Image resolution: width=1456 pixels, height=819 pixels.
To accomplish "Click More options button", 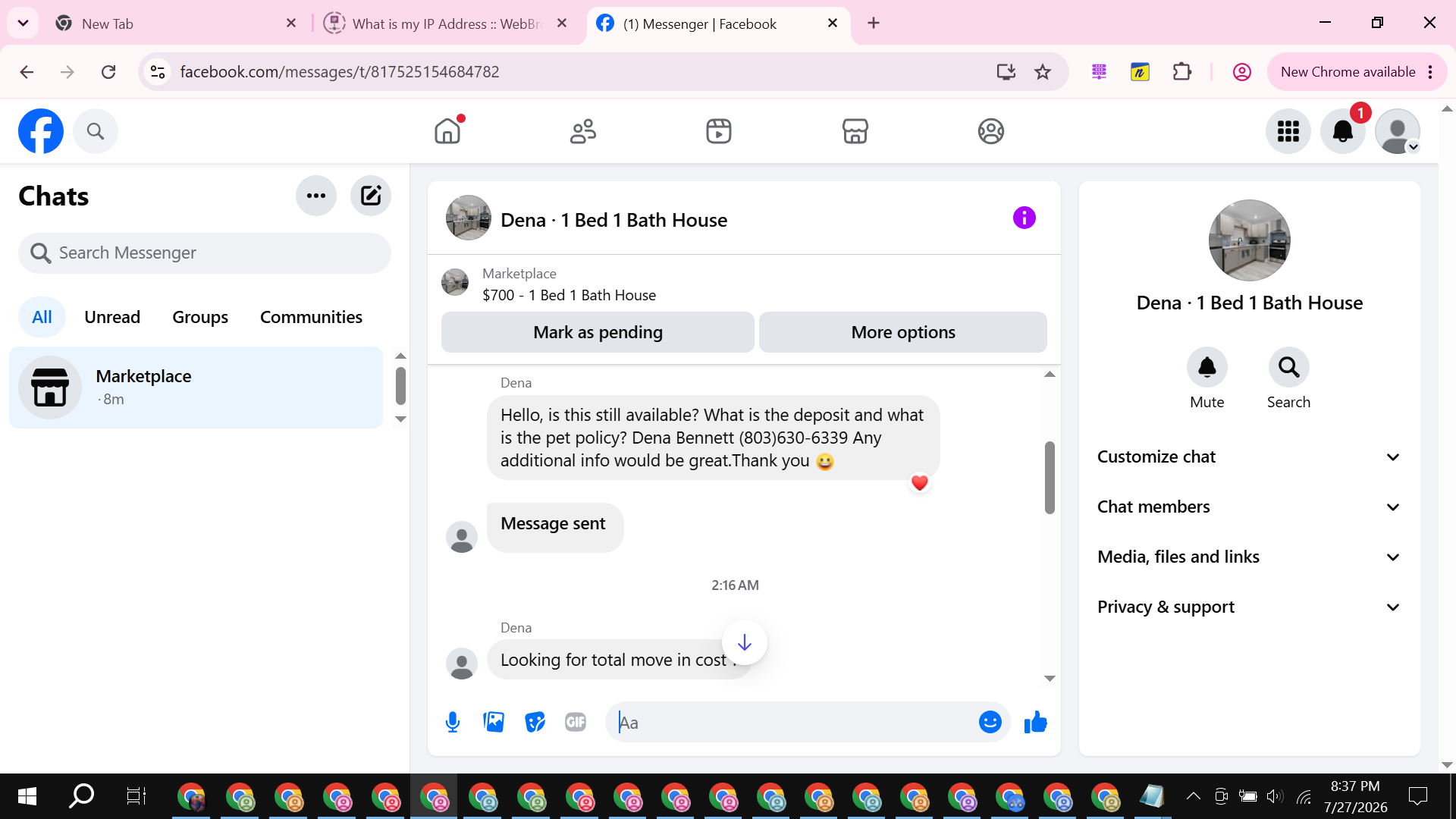I will click(903, 332).
